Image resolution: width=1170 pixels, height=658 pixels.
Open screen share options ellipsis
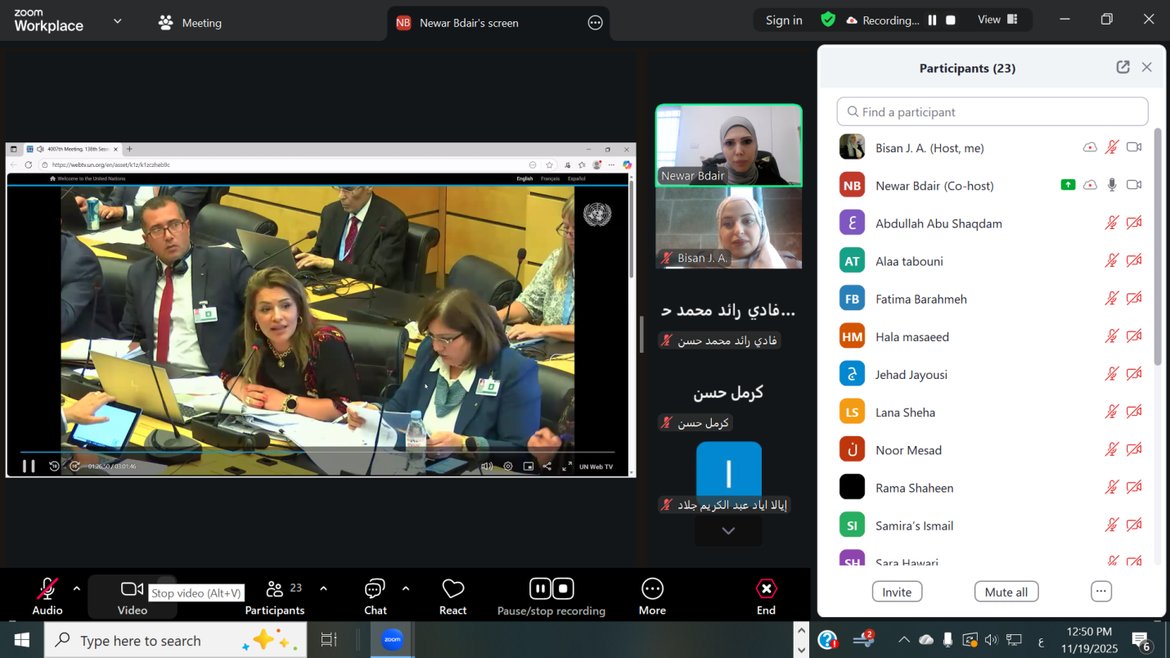595,23
